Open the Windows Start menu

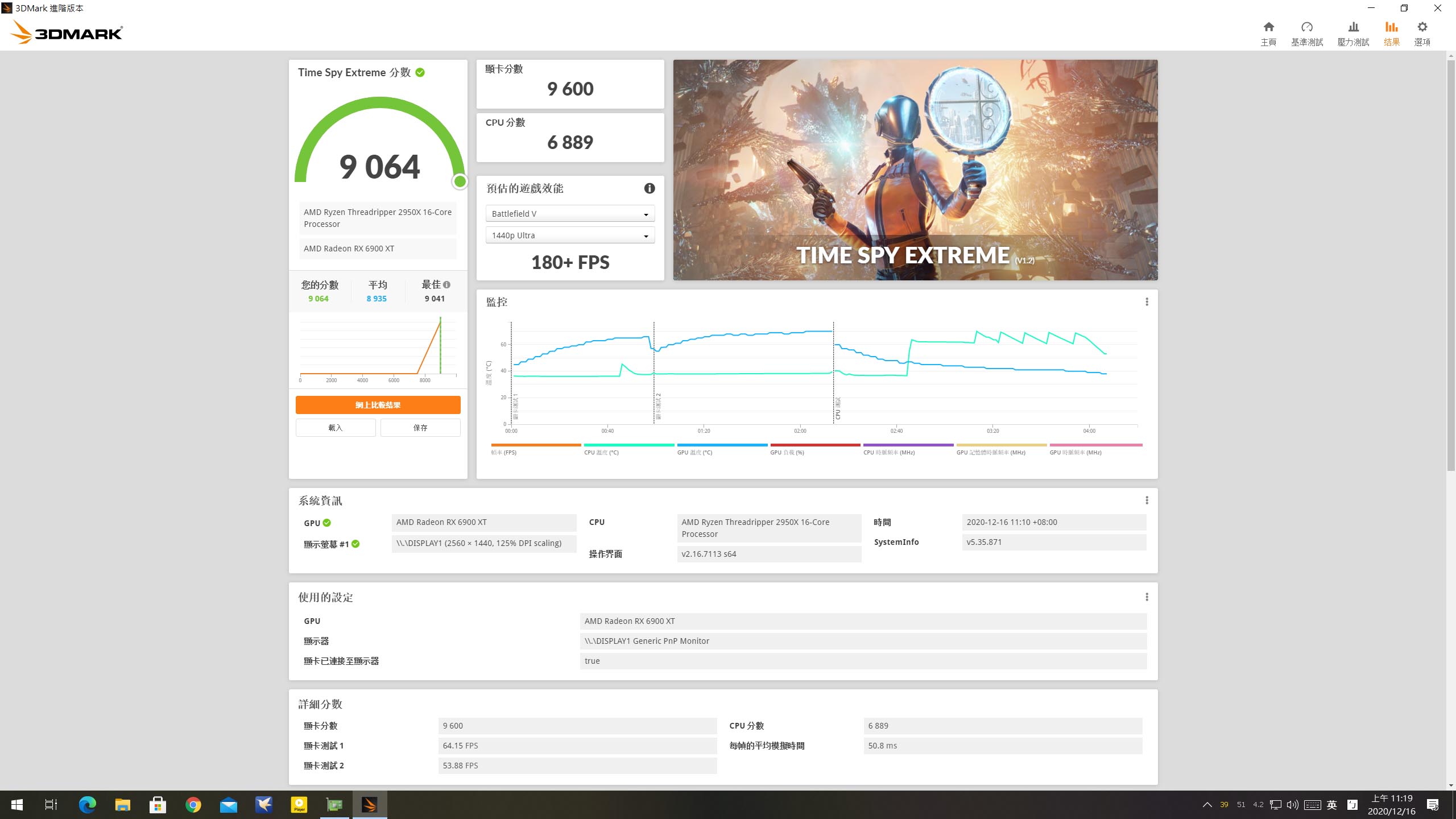point(17,805)
